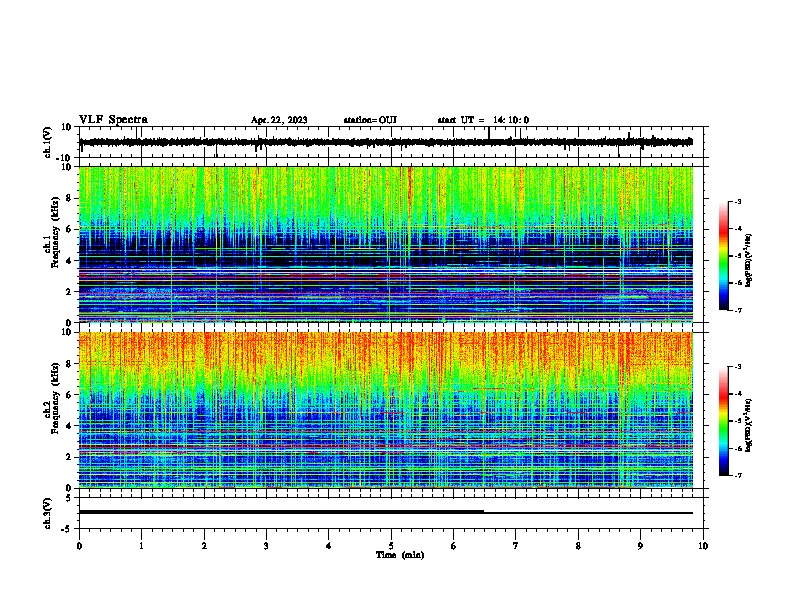Click the "-7" label on ch.2 color bar
Viewport: 792px width, 612px height.
738,475
